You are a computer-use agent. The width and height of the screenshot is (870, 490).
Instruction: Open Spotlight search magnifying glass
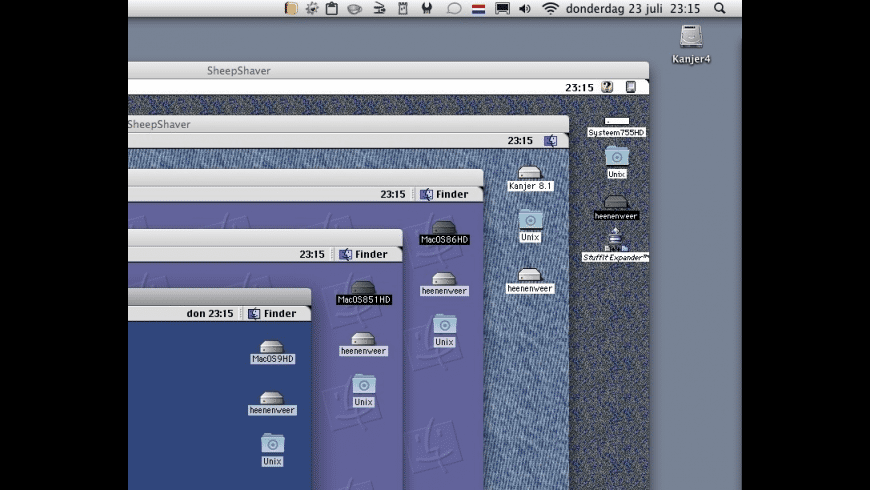tap(720, 8)
